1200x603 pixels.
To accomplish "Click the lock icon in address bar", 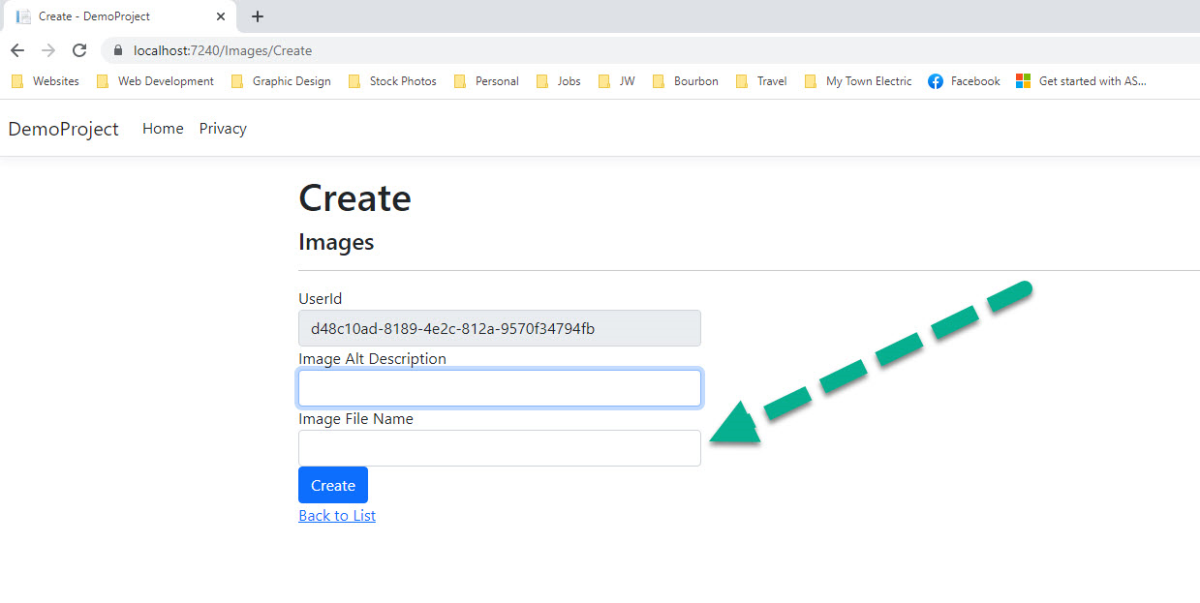I will 118,50.
